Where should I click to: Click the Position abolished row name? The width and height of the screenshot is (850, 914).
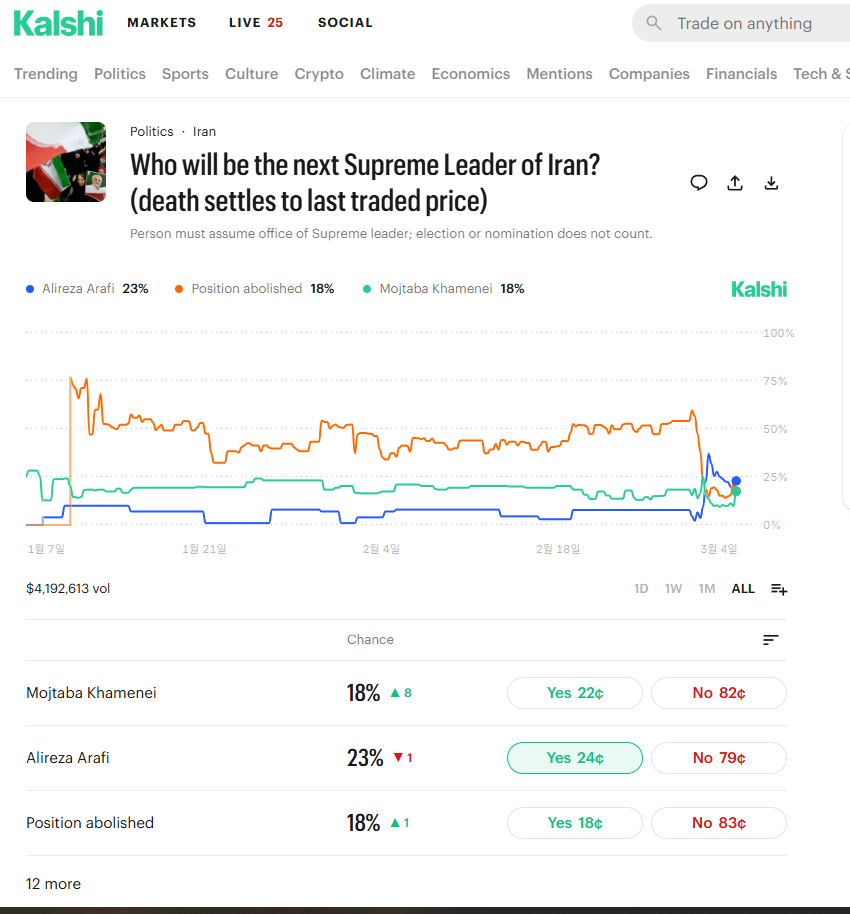[x=90, y=823]
